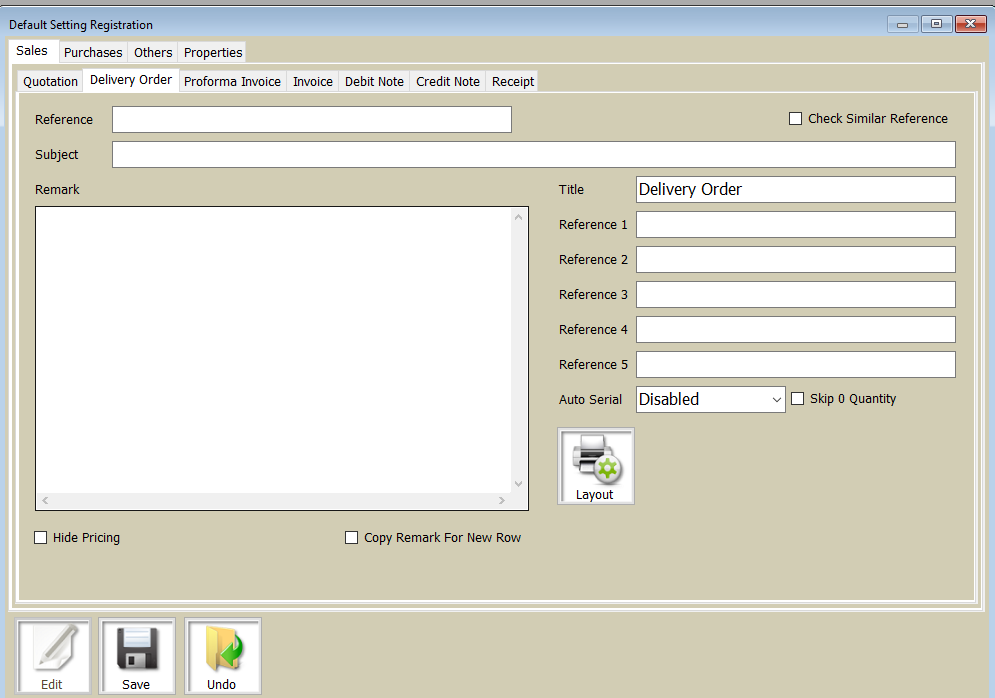
Task: Switch to the Receipt tab
Action: 513,82
